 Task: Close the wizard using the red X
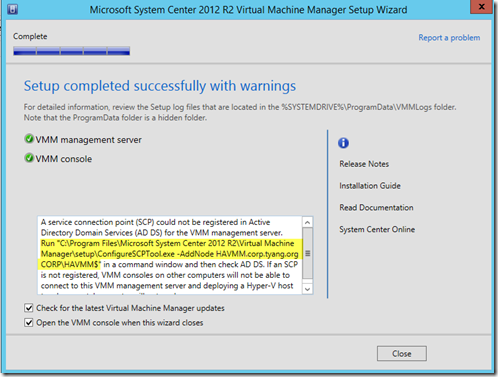481,7
